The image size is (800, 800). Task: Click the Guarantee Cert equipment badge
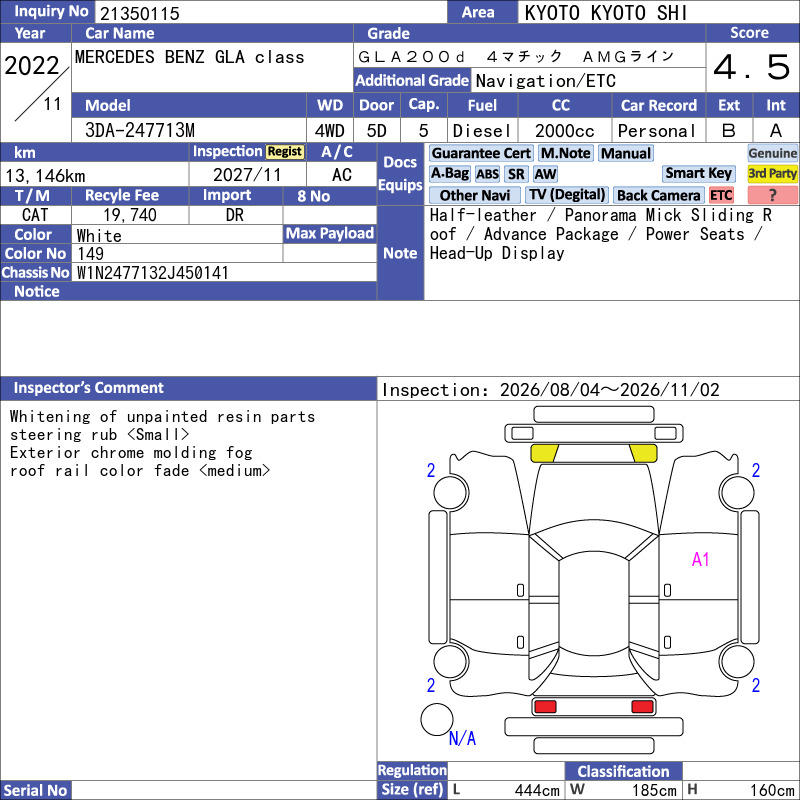[481, 153]
